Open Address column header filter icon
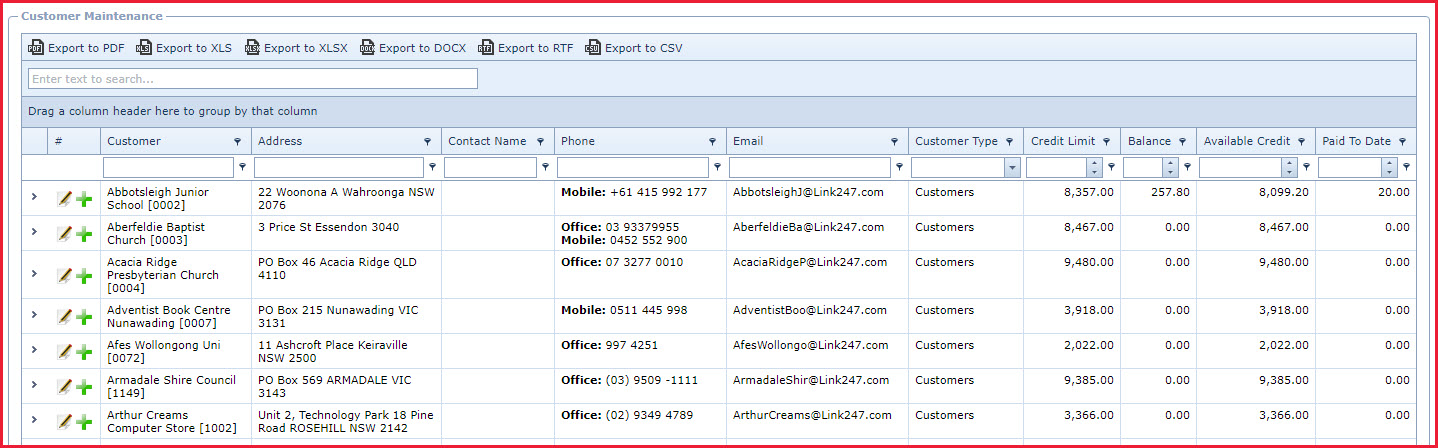 click(427, 142)
